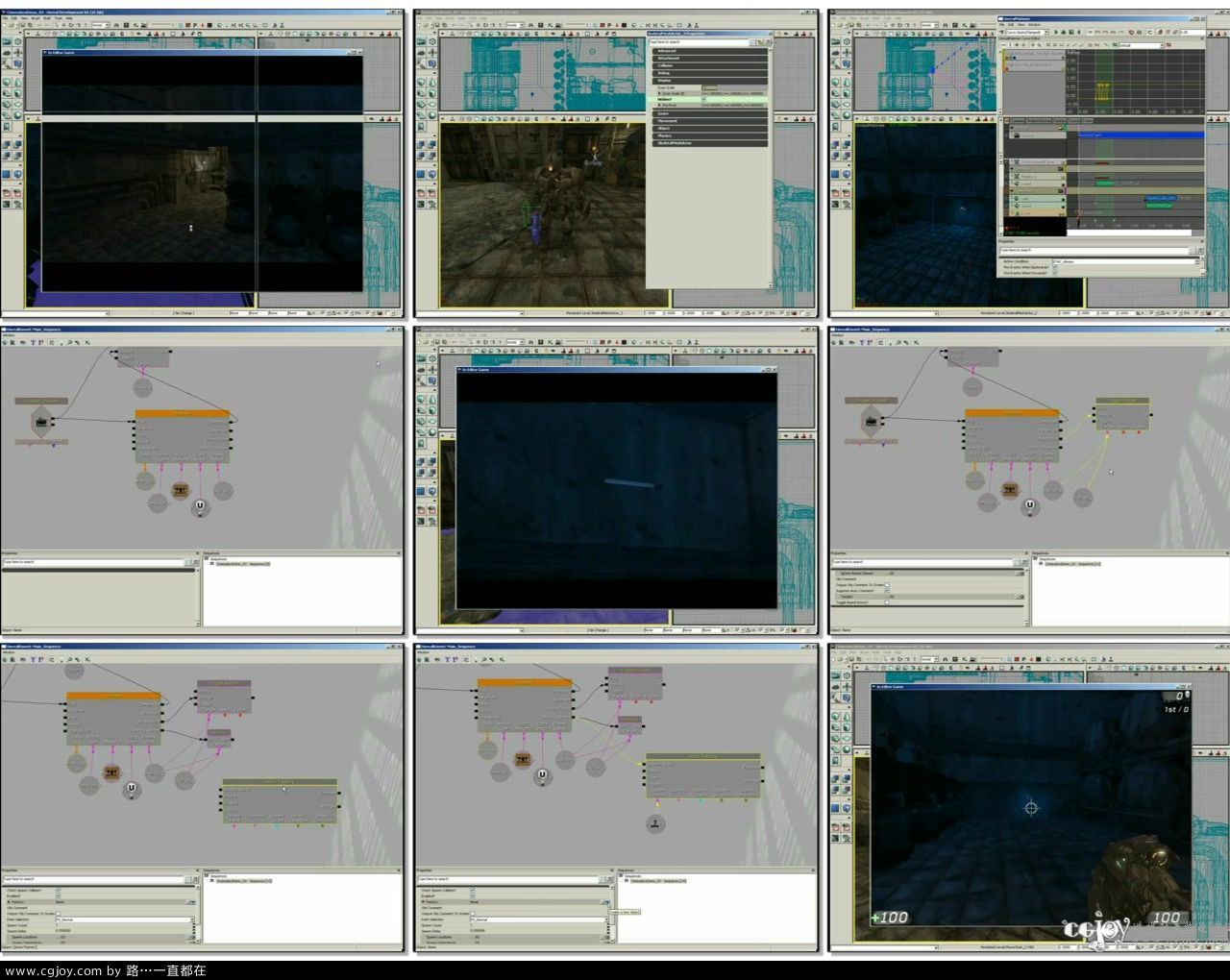Expand the Debug category in SkeletalMeshActor Properties
Viewport: 1230px width, 980px height.
(x=710, y=73)
